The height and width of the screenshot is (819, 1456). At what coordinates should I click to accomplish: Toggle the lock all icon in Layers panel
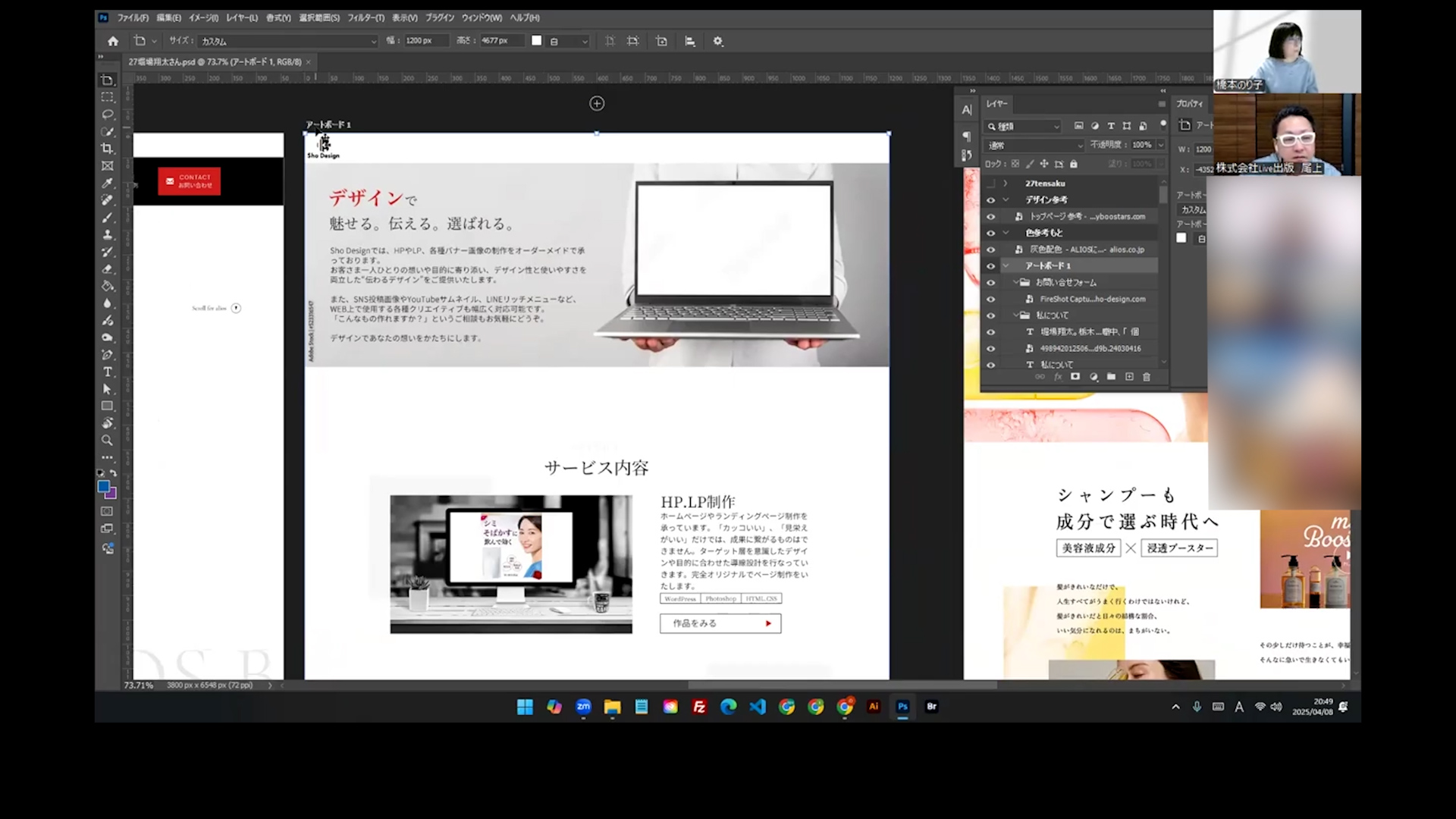click(1074, 164)
